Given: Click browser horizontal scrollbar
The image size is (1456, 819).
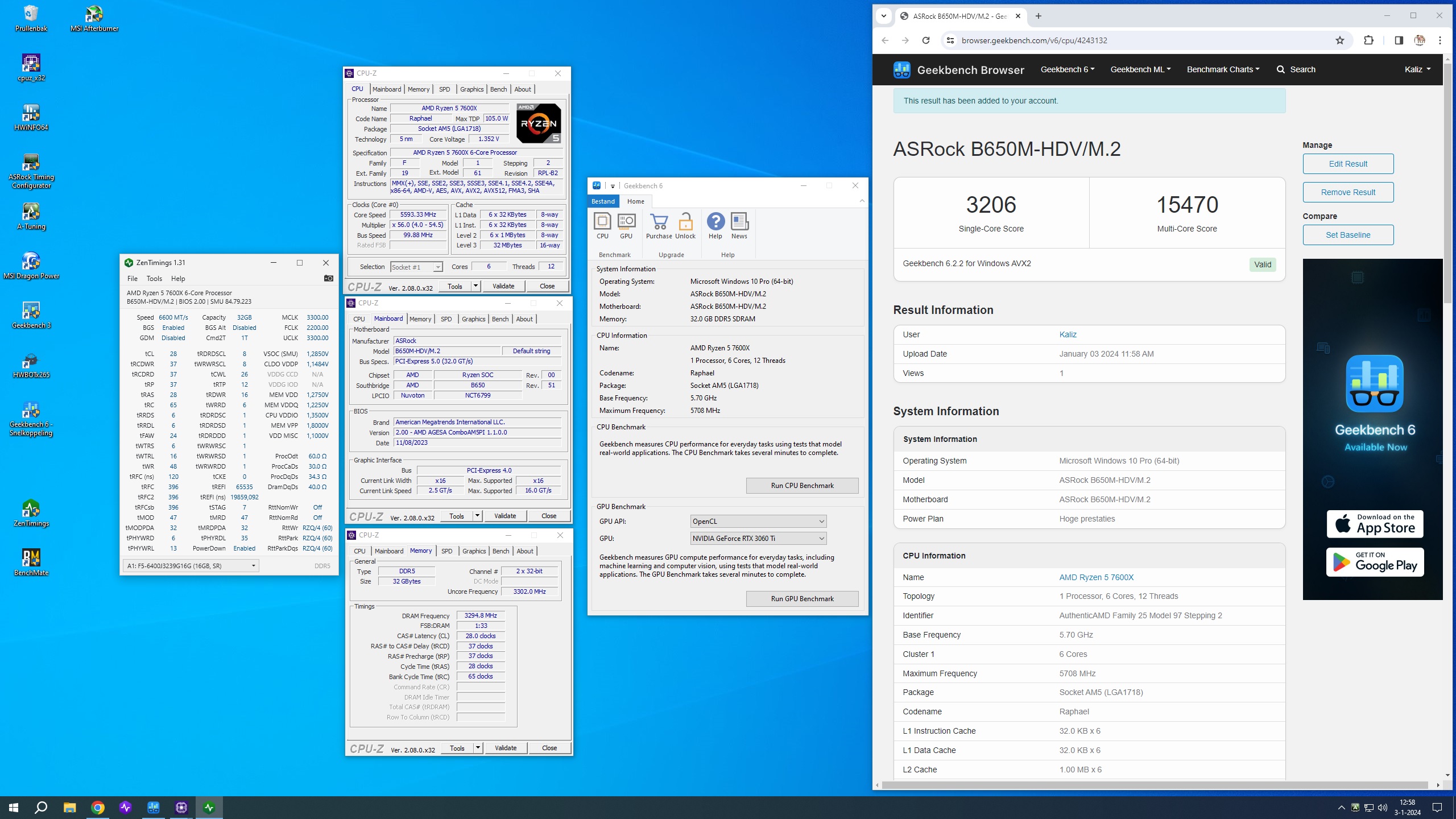Looking at the screenshot, I should [x=1155, y=785].
